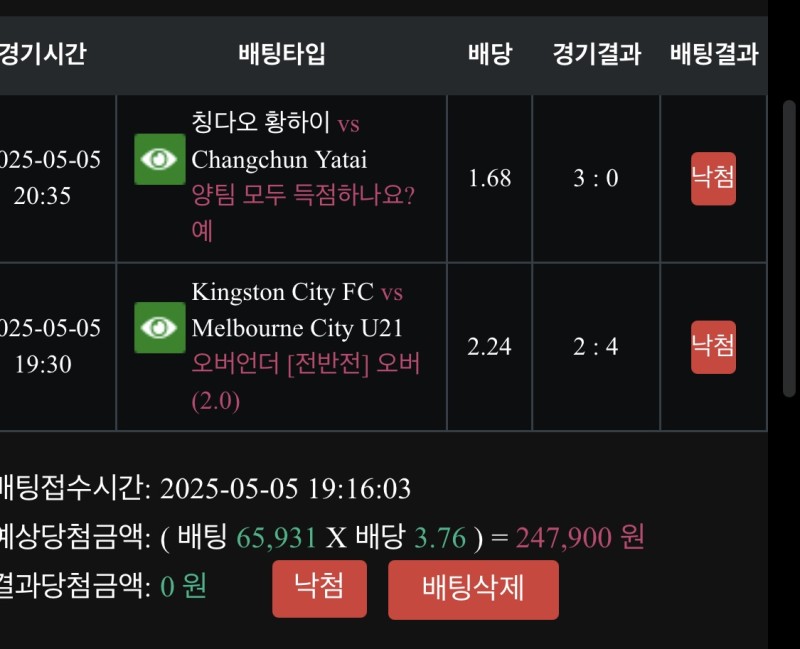Screen dimensions: 800x649
Task: Click odds value 1.68
Action: (x=489, y=178)
